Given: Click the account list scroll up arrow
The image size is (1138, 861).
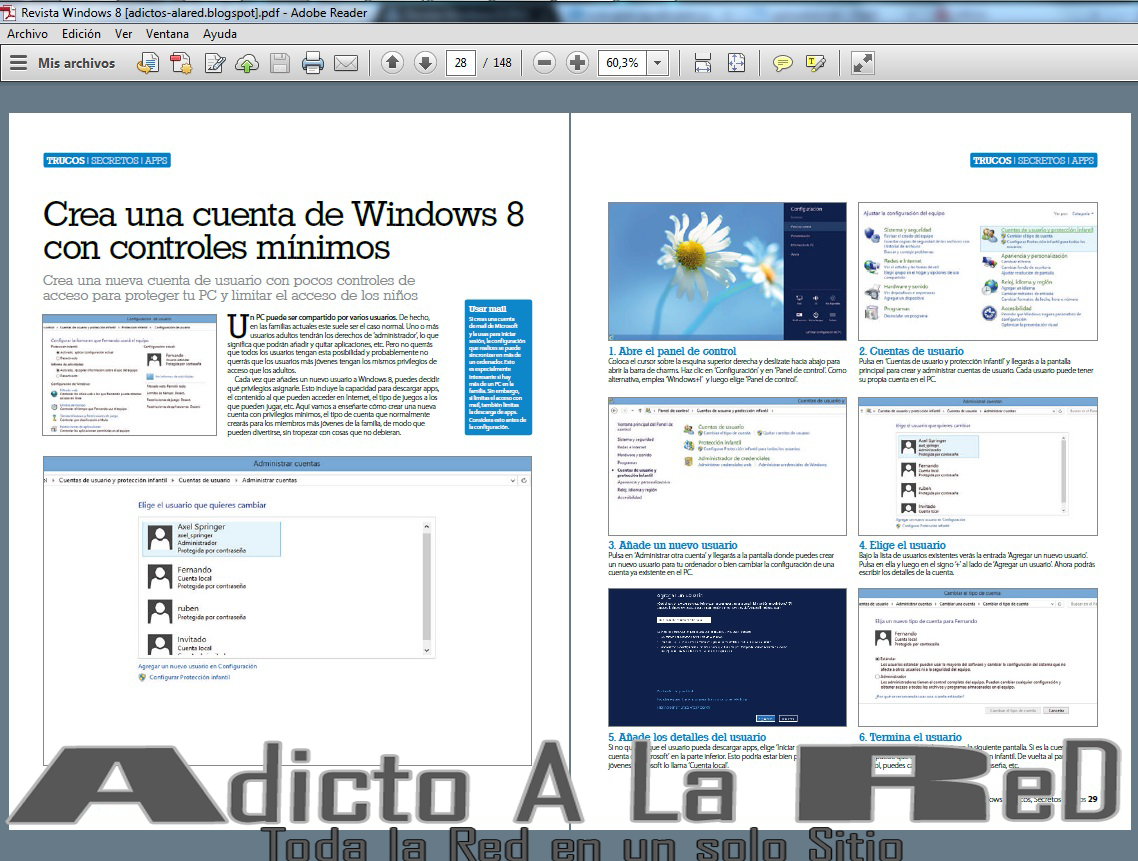Looking at the screenshot, I should pos(427,526).
